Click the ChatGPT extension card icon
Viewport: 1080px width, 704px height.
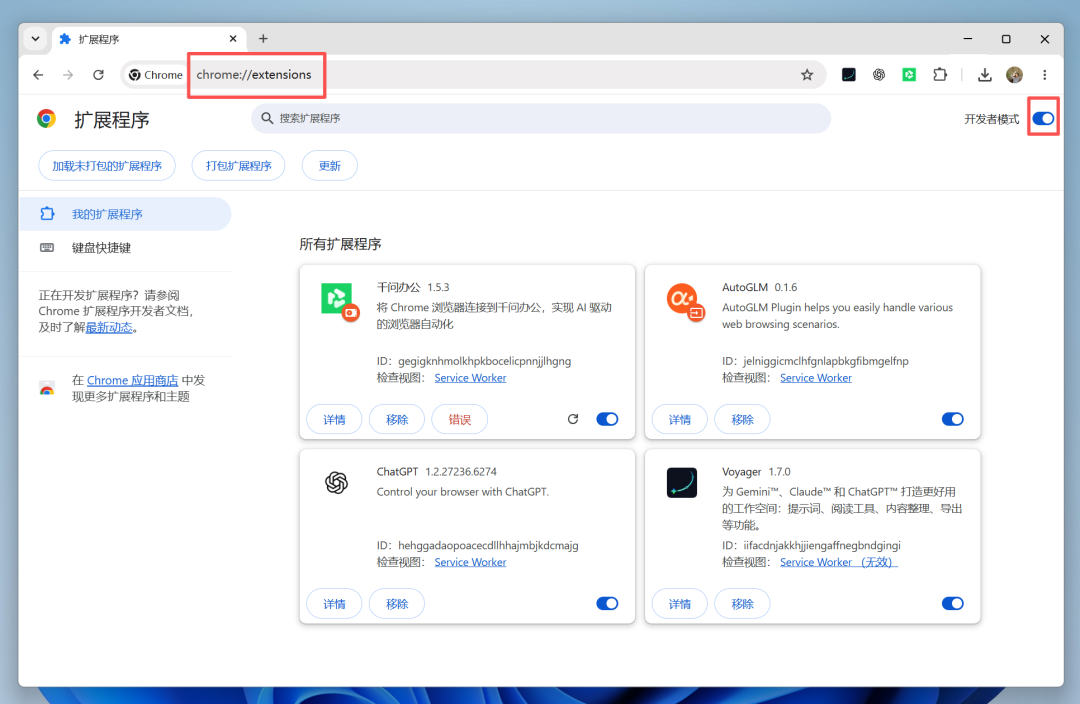[336, 482]
